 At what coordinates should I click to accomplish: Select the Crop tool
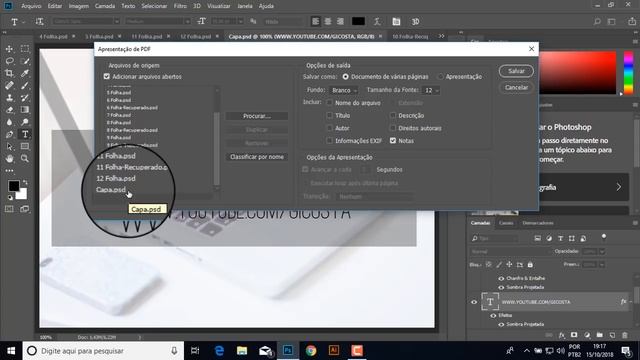point(9,73)
